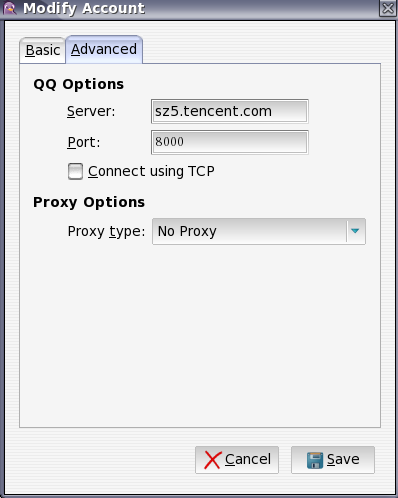Switch to the Basic tab
The height and width of the screenshot is (498, 398).
point(43,50)
